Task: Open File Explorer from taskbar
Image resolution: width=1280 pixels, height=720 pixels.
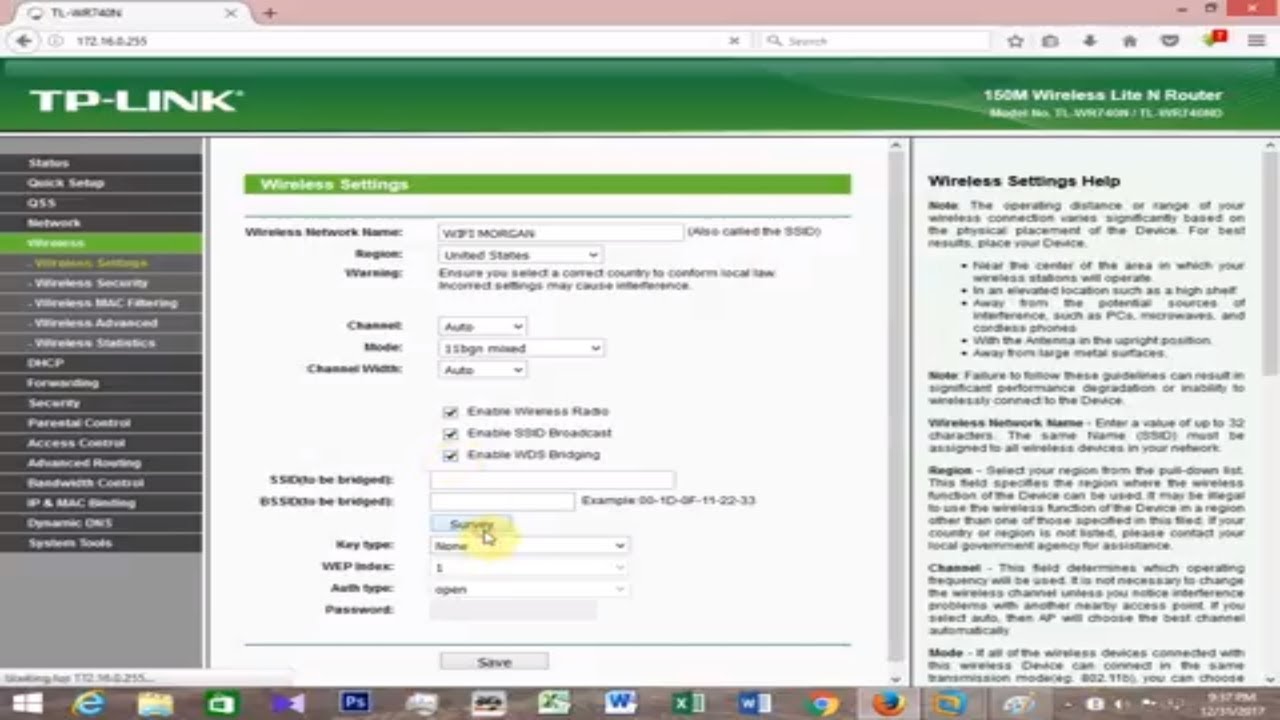Action: pos(155,704)
